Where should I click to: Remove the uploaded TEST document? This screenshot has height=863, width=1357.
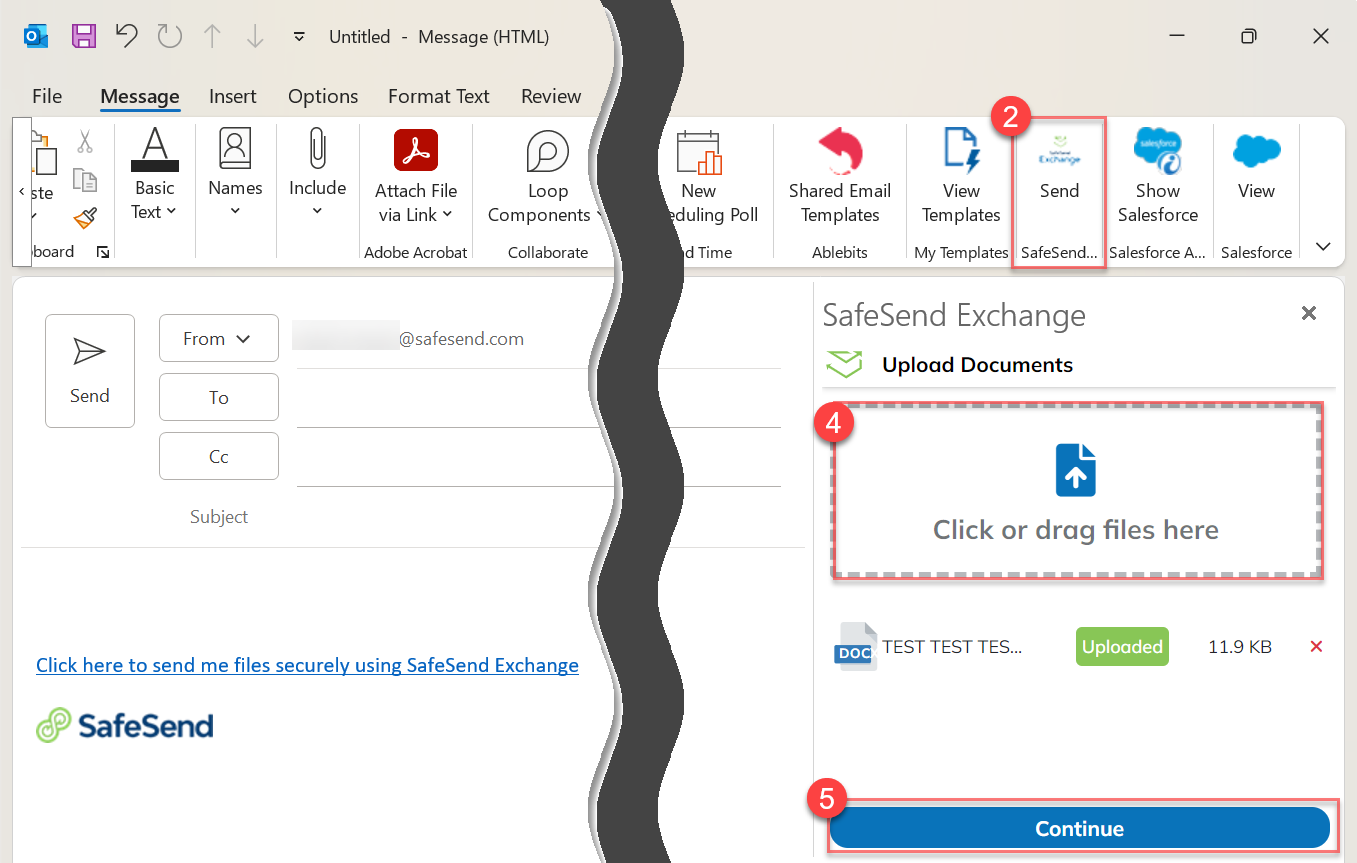(1316, 646)
